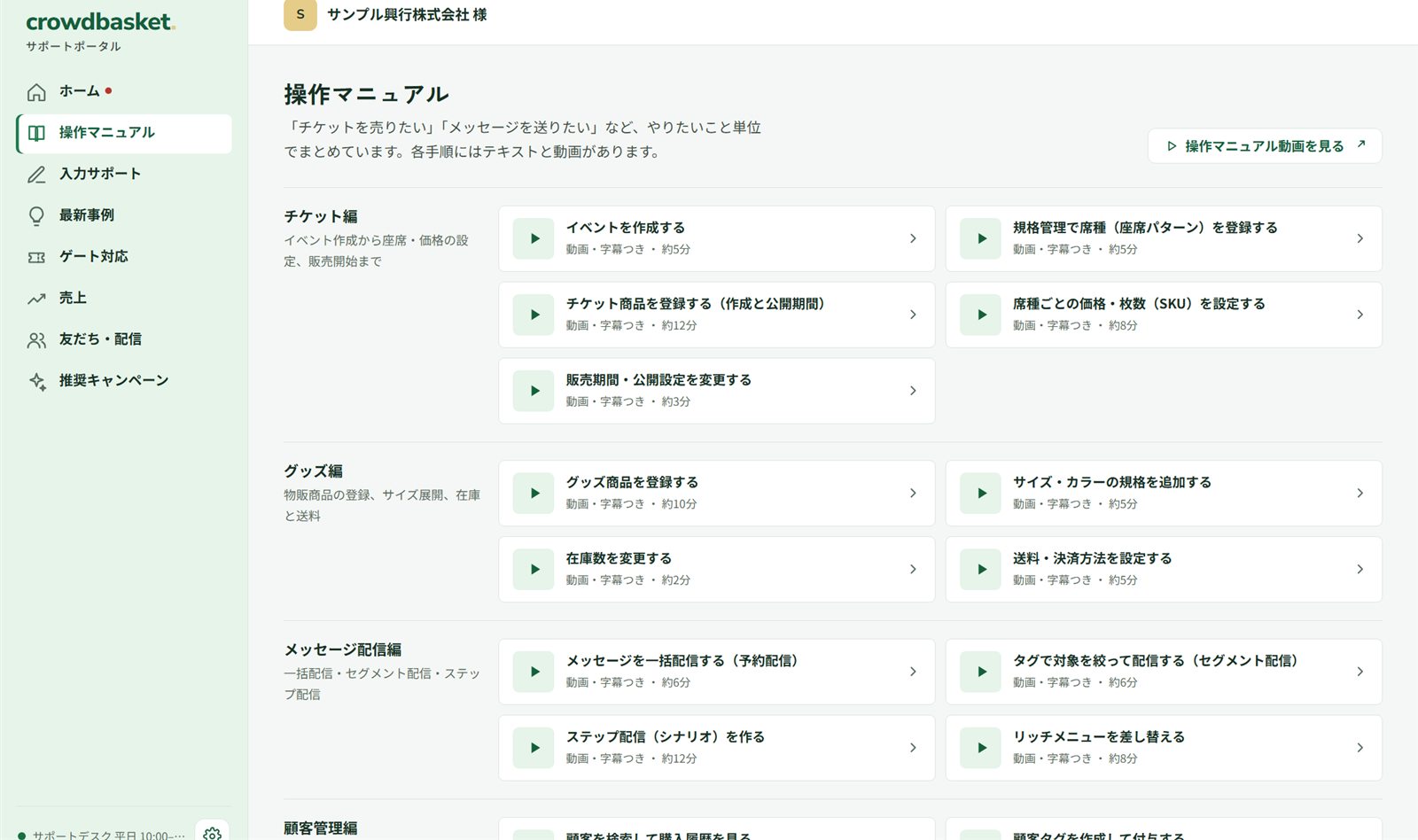Play the 販売期間・公開設定を変更する video icon
Screen dimensions: 1418x840
pos(534,391)
